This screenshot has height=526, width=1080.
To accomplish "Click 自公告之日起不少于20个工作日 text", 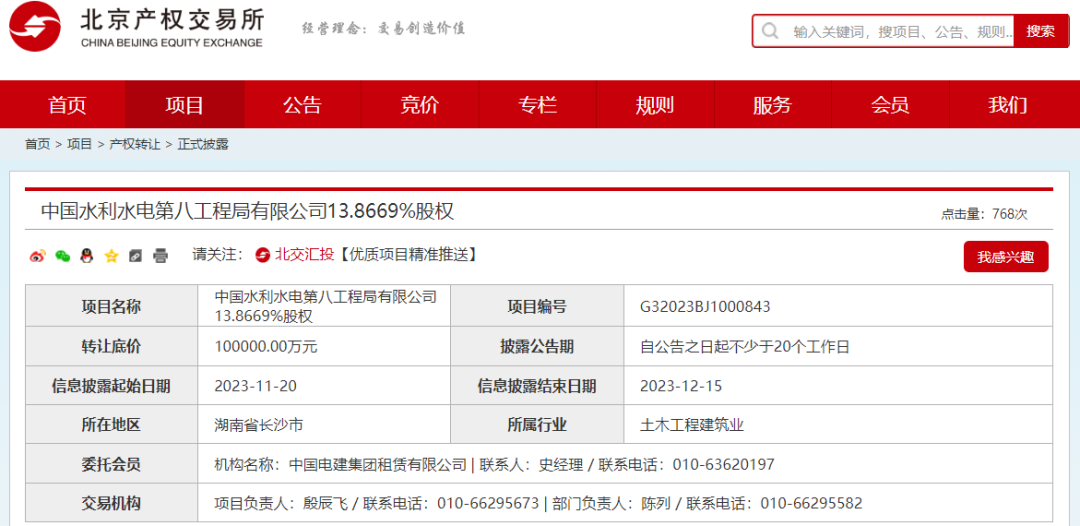I will (x=745, y=347).
